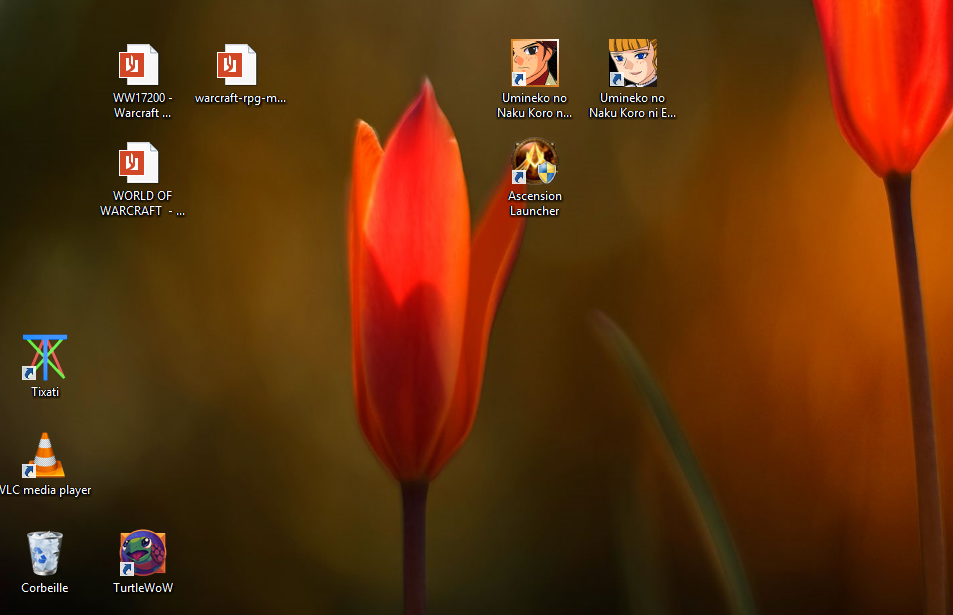The height and width of the screenshot is (615, 953).
Task: Select the Ascension Launcher shortcut icon
Action: (535, 162)
